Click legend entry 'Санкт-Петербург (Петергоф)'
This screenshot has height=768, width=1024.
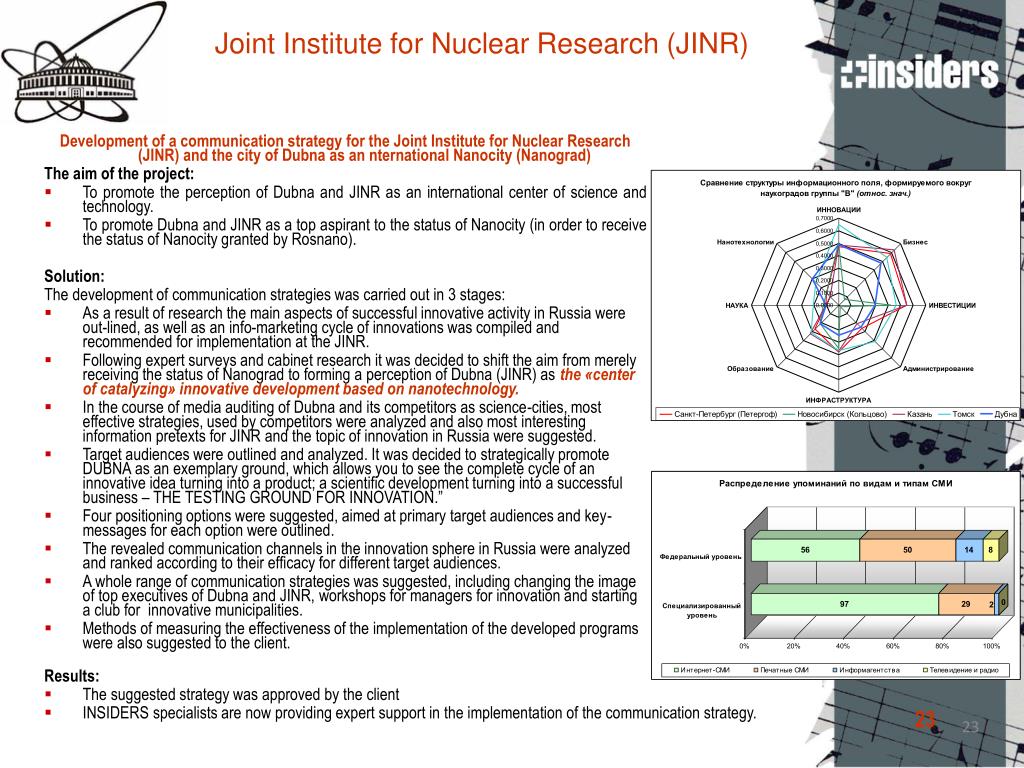click(x=719, y=414)
